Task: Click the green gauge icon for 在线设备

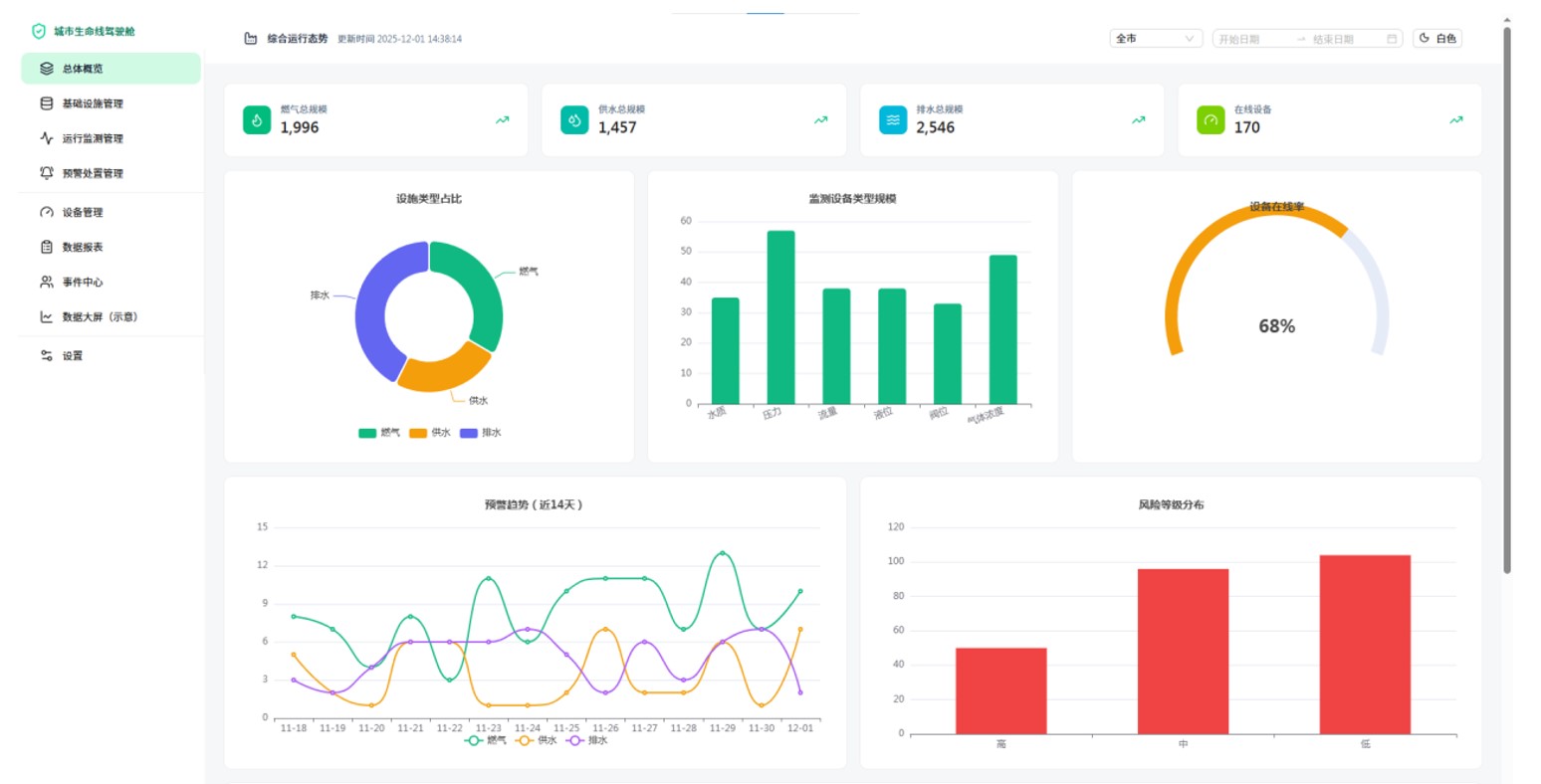Action: [1211, 120]
